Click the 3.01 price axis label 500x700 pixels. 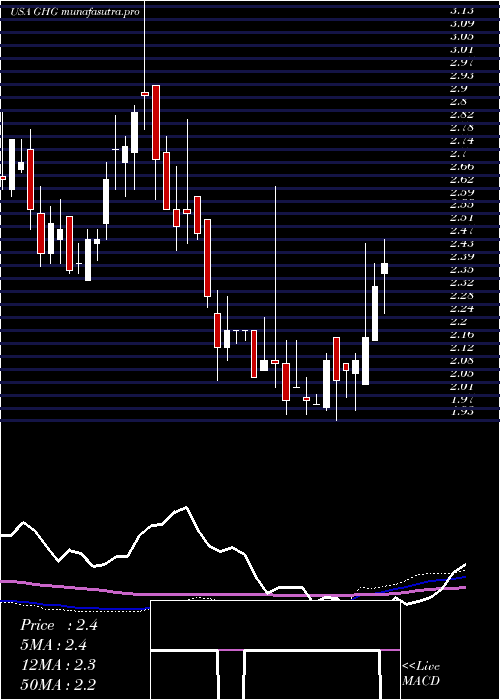[x=462, y=50]
